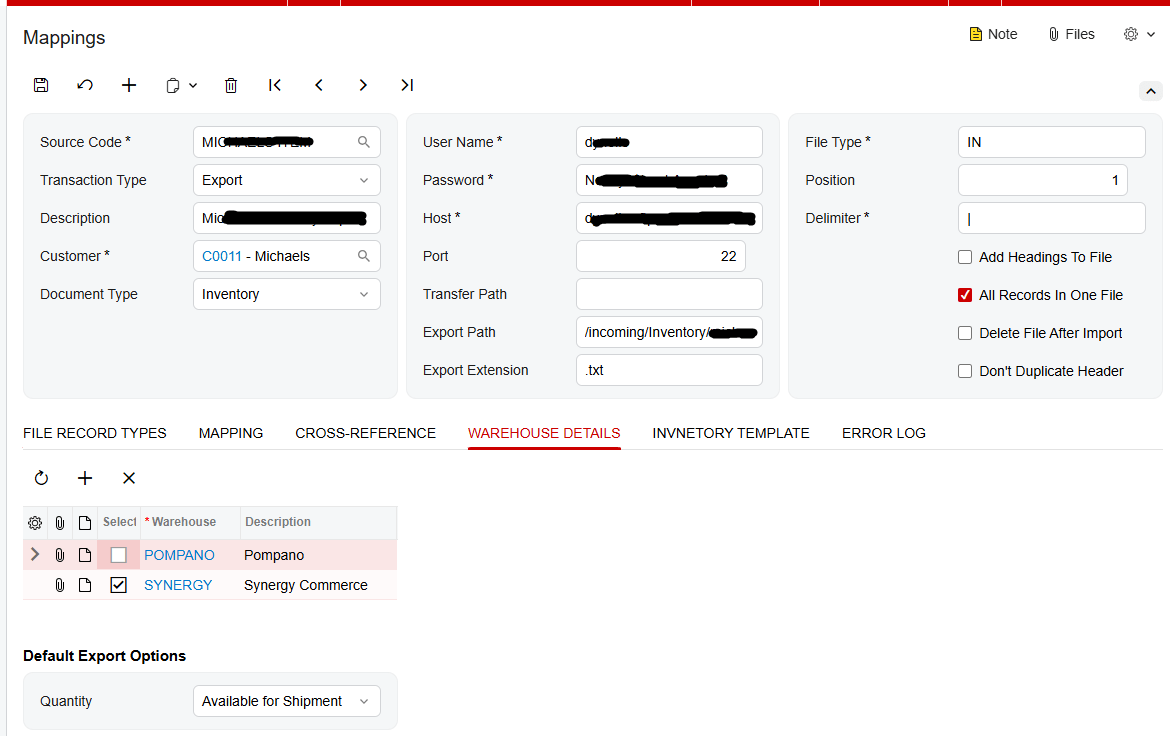Delete the selected warehouse row
Screen dimensions: 1170x736
129,478
